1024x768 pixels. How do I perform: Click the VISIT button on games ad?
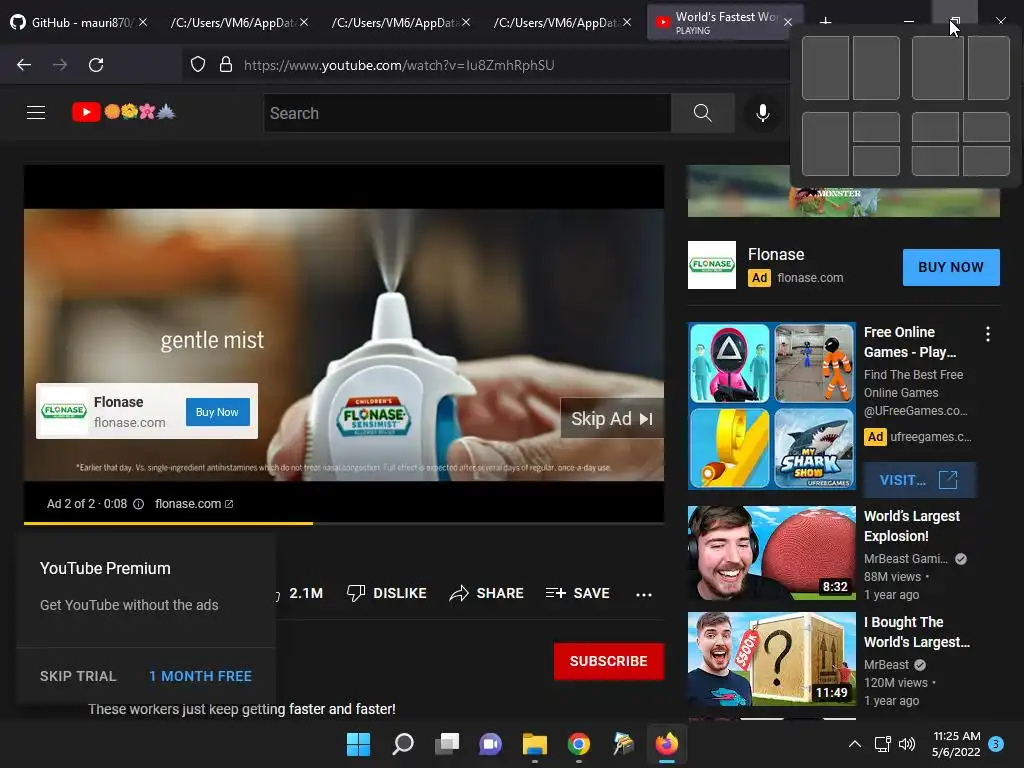point(919,480)
